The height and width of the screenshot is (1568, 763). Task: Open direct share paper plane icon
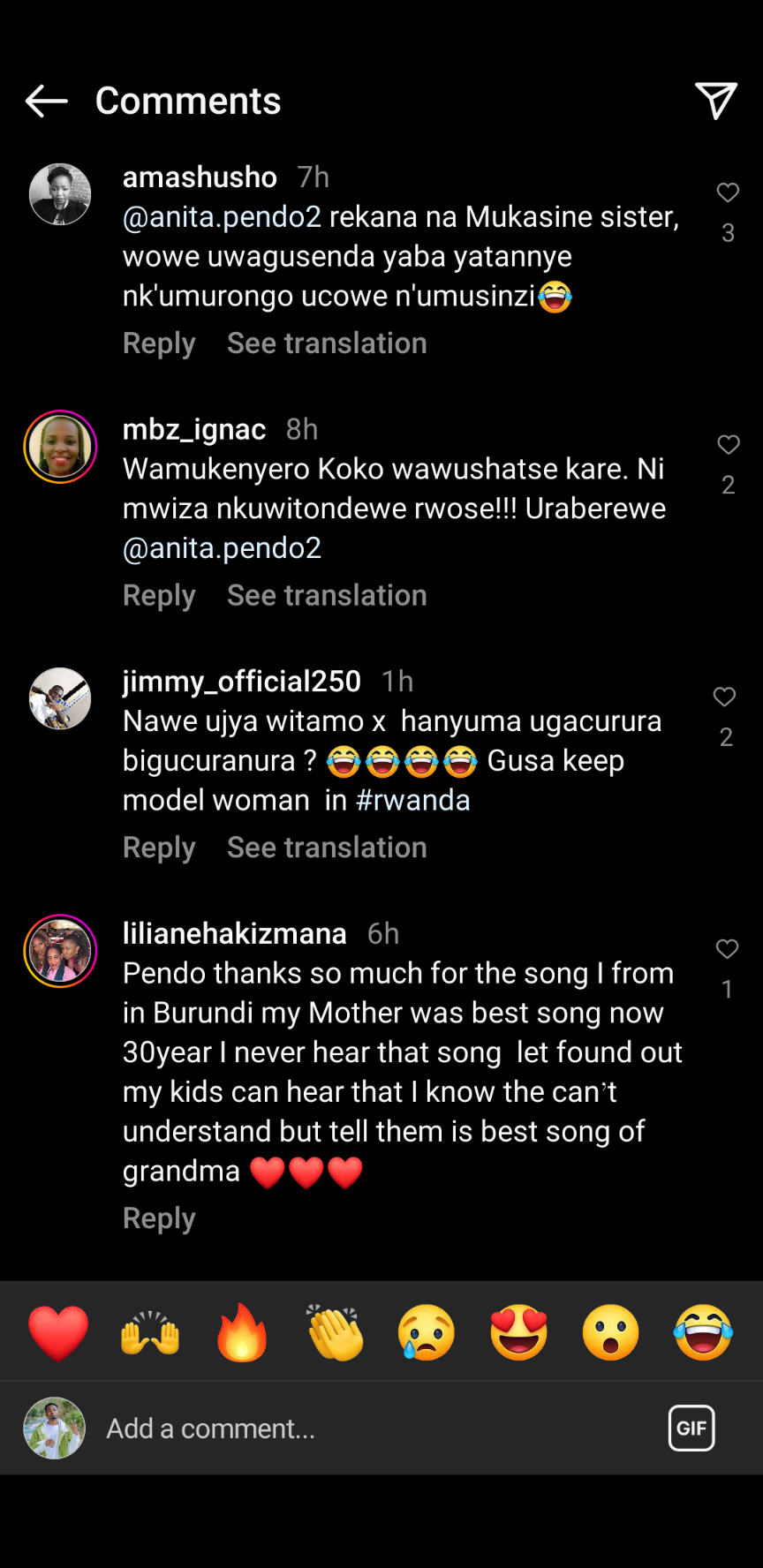coord(715,101)
